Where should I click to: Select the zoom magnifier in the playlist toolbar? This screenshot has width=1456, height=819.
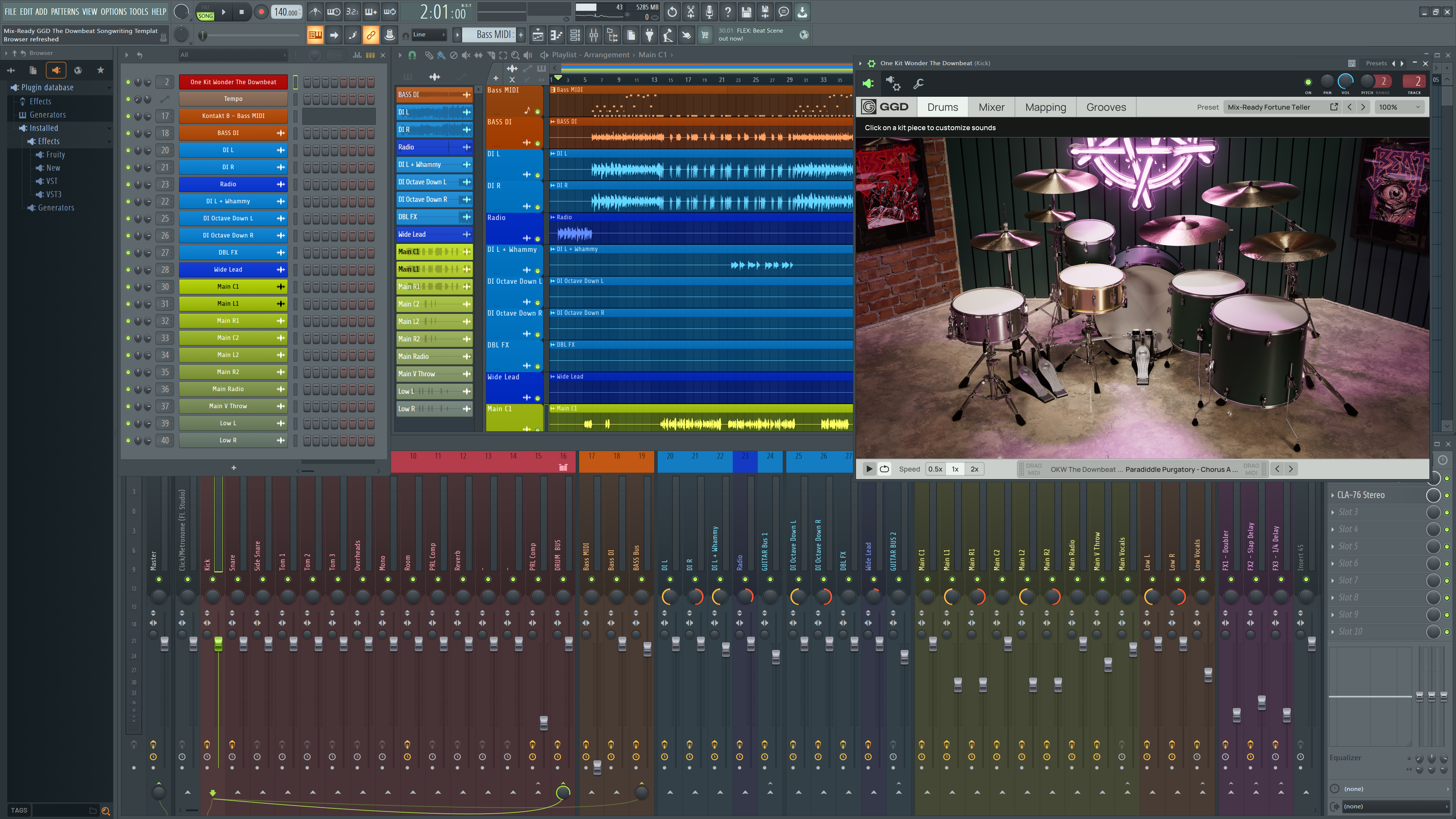(515, 55)
